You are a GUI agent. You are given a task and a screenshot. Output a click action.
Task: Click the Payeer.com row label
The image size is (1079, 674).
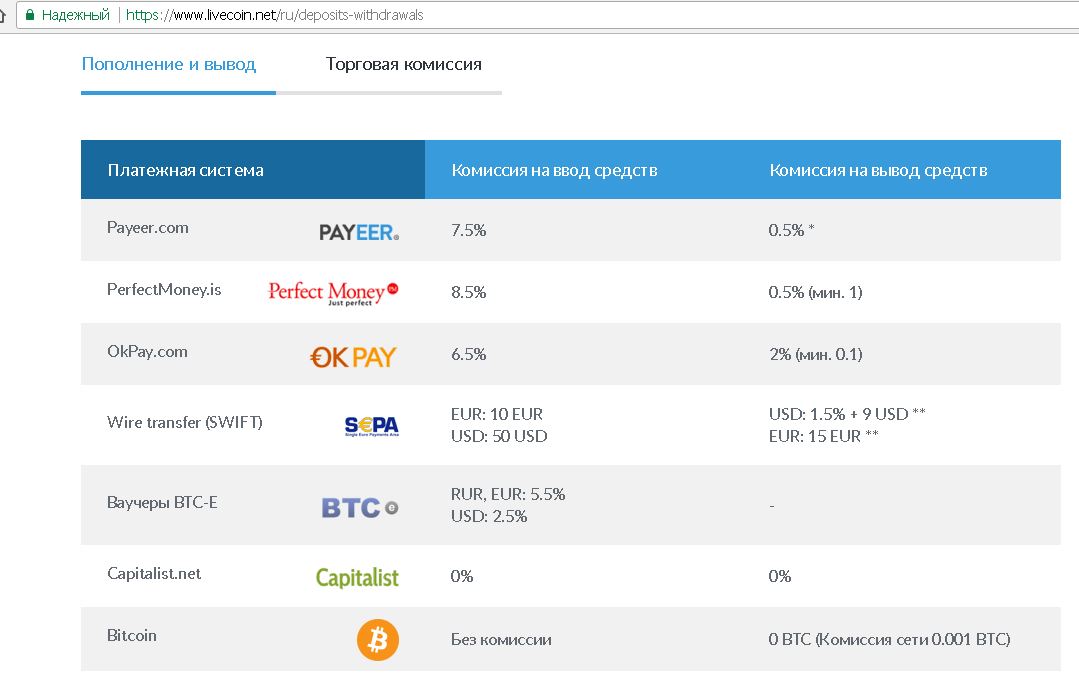pyautogui.click(x=148, y=228)
